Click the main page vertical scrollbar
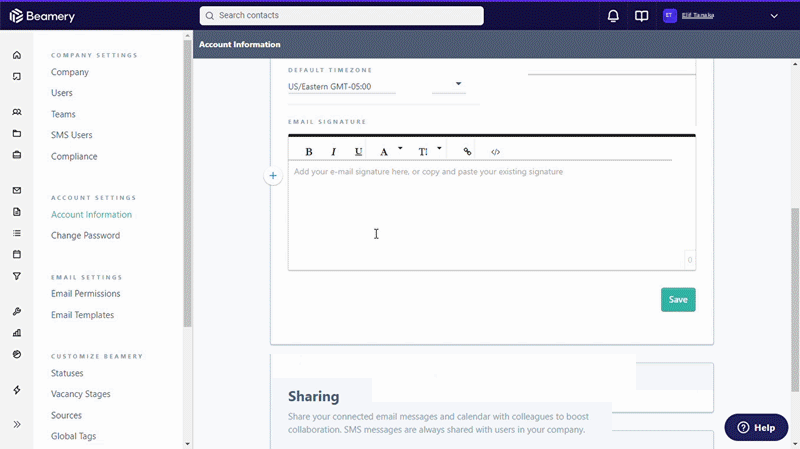This screenshot has height=449, width=800. click(795, 300)
